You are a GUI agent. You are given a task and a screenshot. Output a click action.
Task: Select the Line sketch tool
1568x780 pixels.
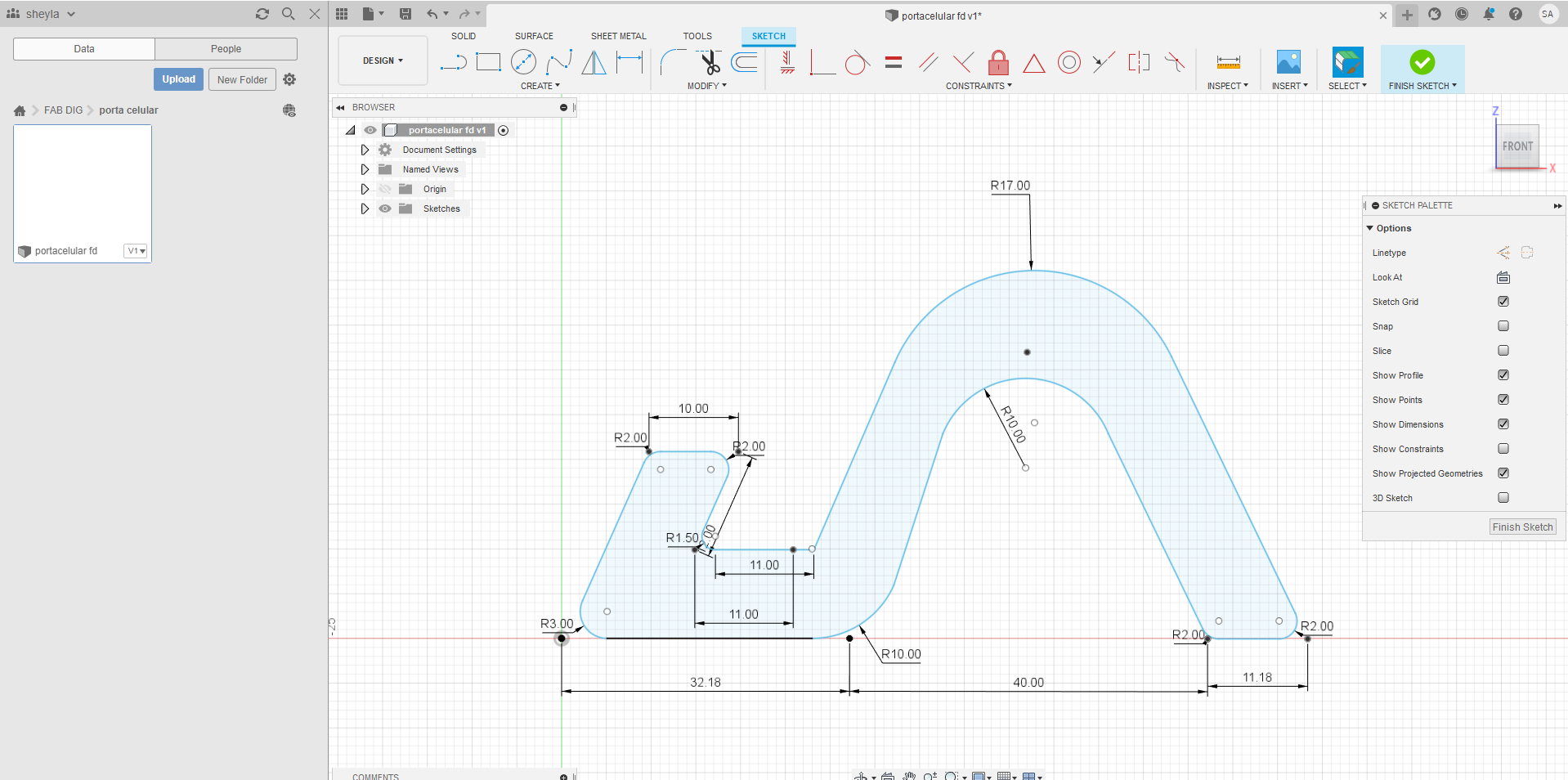pyautogui.click(x=452, y=62)
